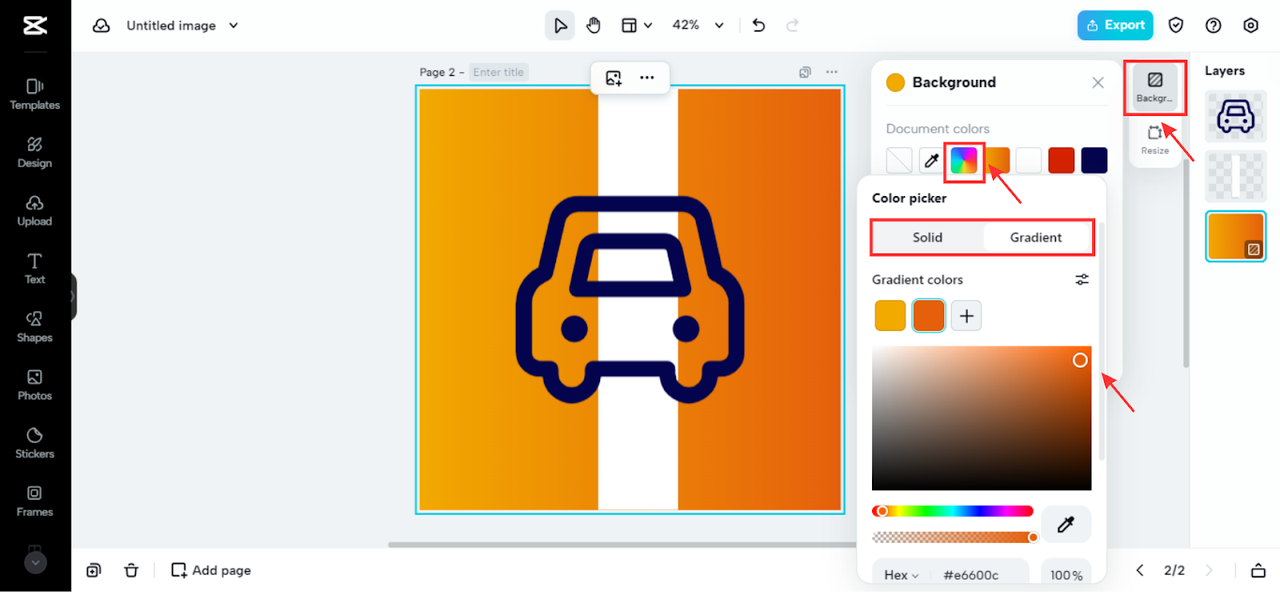Collapse the left side panel handle
Viewport: 1280px width, 595px height.
pyautogui.click(x=73, y=297)
